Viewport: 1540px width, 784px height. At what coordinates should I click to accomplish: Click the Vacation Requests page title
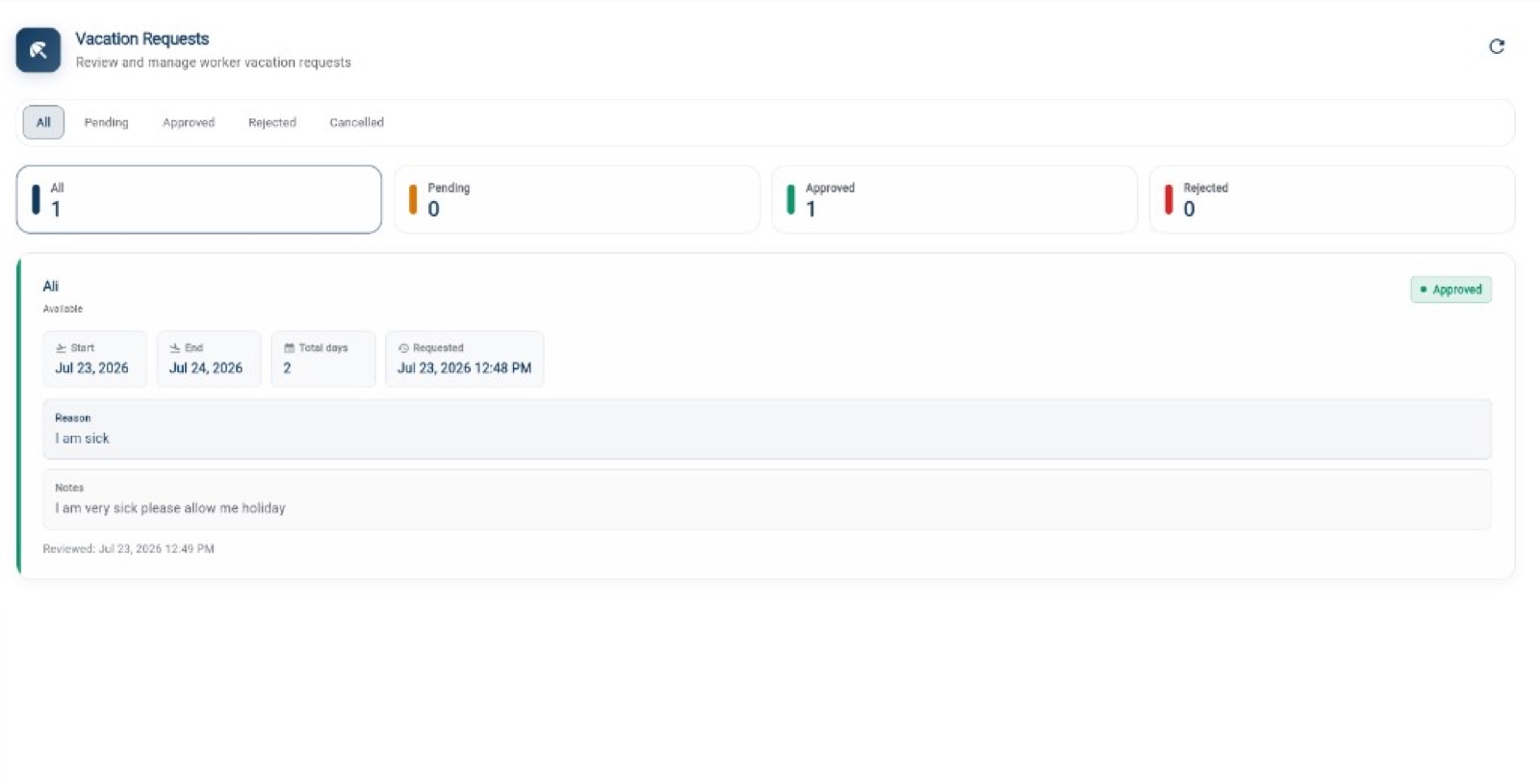142,38
